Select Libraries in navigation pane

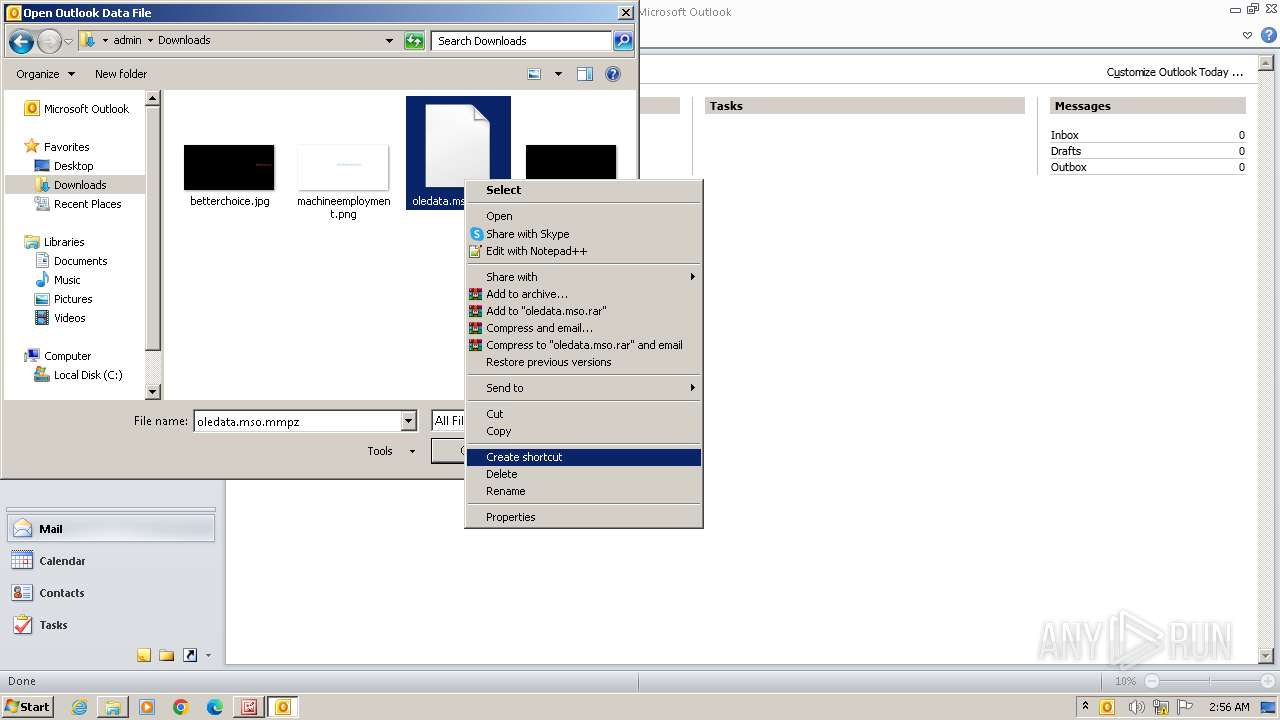pyautogui.click(x=55, y=242)
